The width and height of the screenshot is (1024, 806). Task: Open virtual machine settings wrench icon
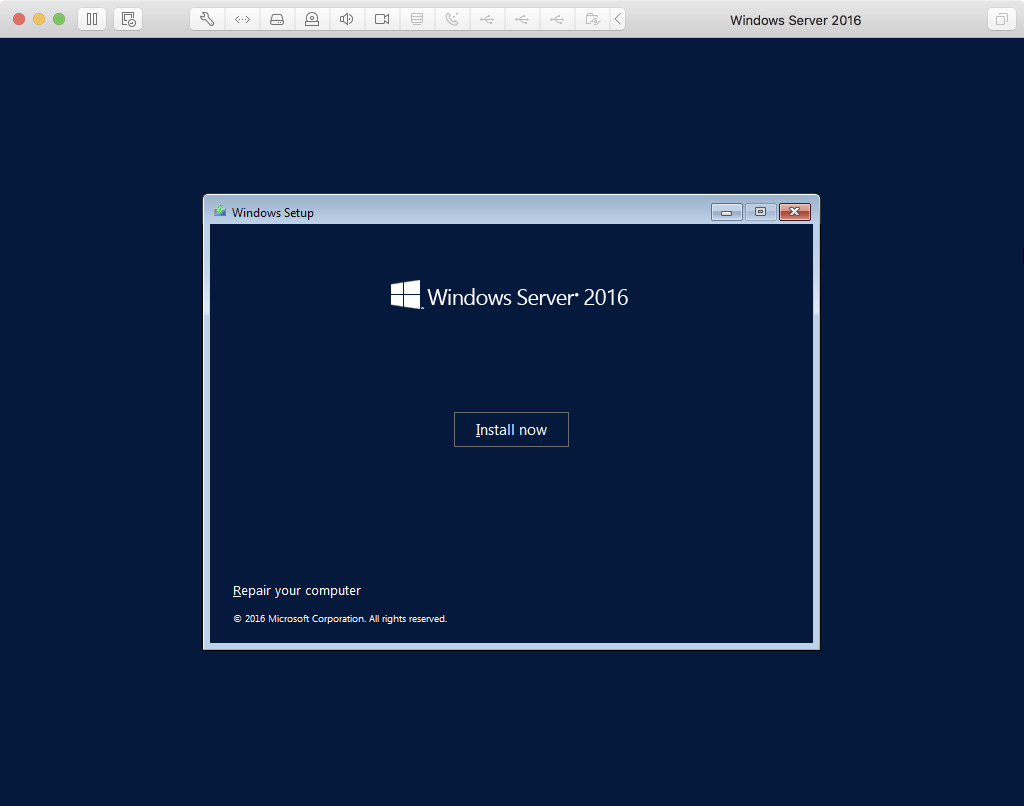pyautogui.click(x=207, y=19)
